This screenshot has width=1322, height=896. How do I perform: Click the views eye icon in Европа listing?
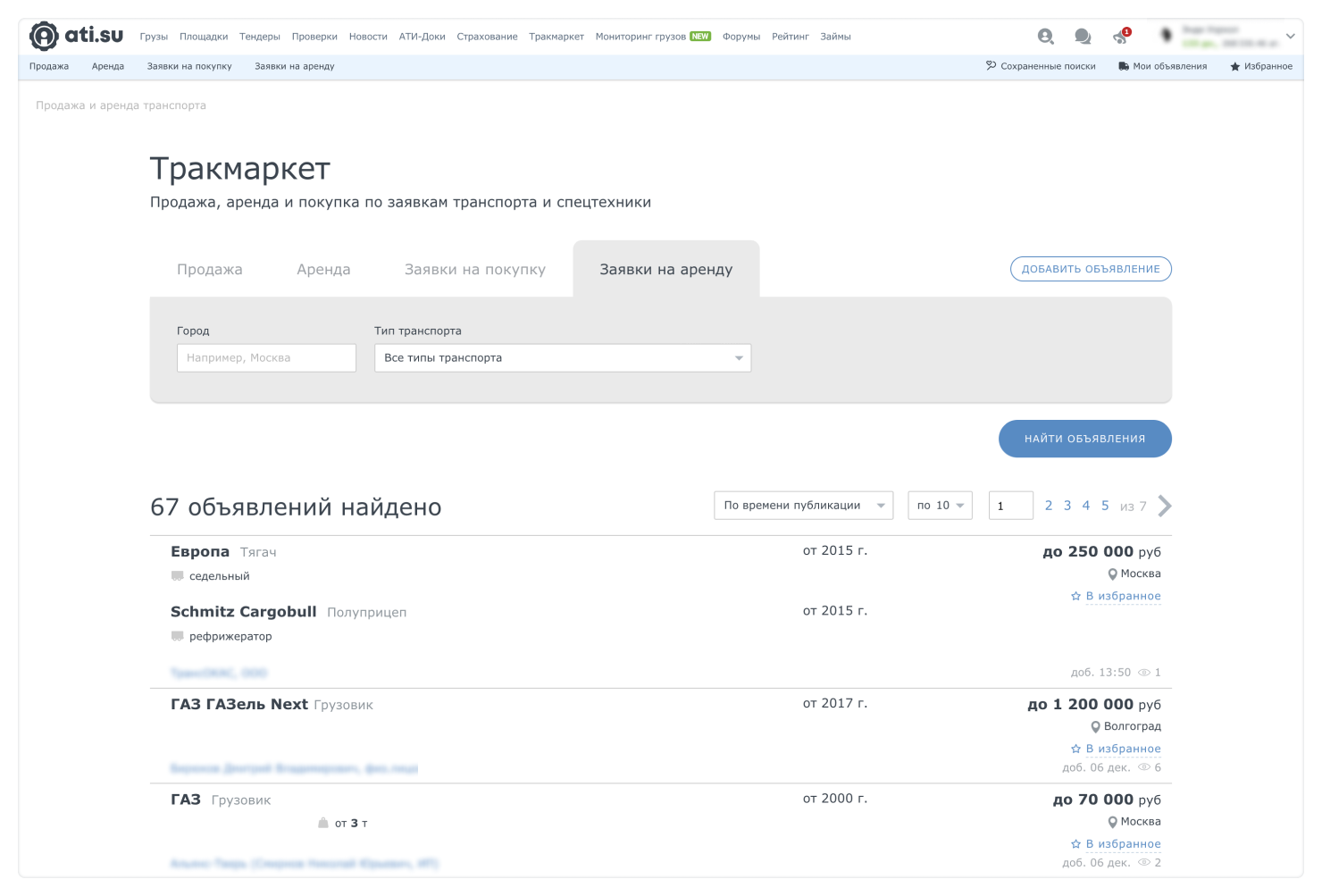pos(1143,672)
